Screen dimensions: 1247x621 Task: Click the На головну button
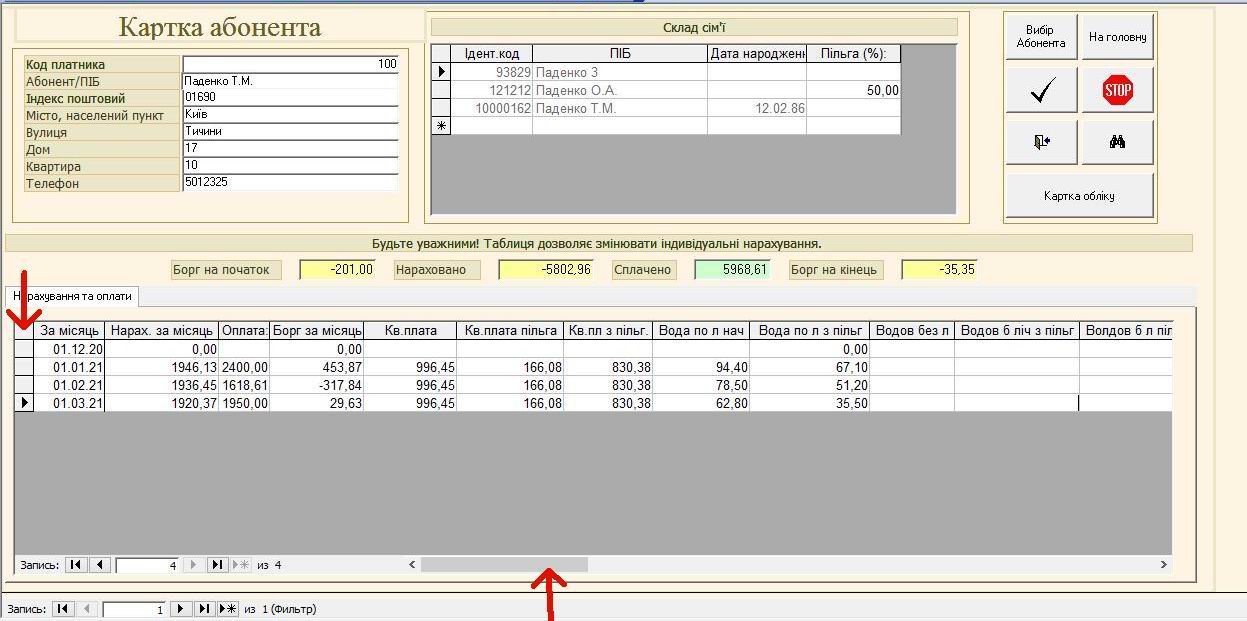click(x=1118, y=37)
